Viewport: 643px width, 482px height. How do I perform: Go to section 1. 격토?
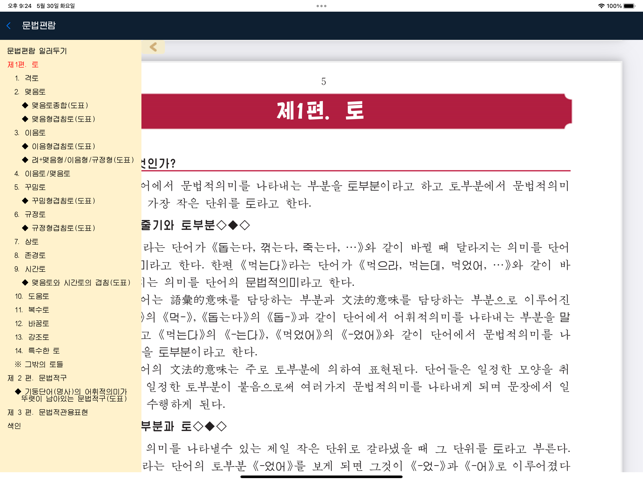[27, 78]
